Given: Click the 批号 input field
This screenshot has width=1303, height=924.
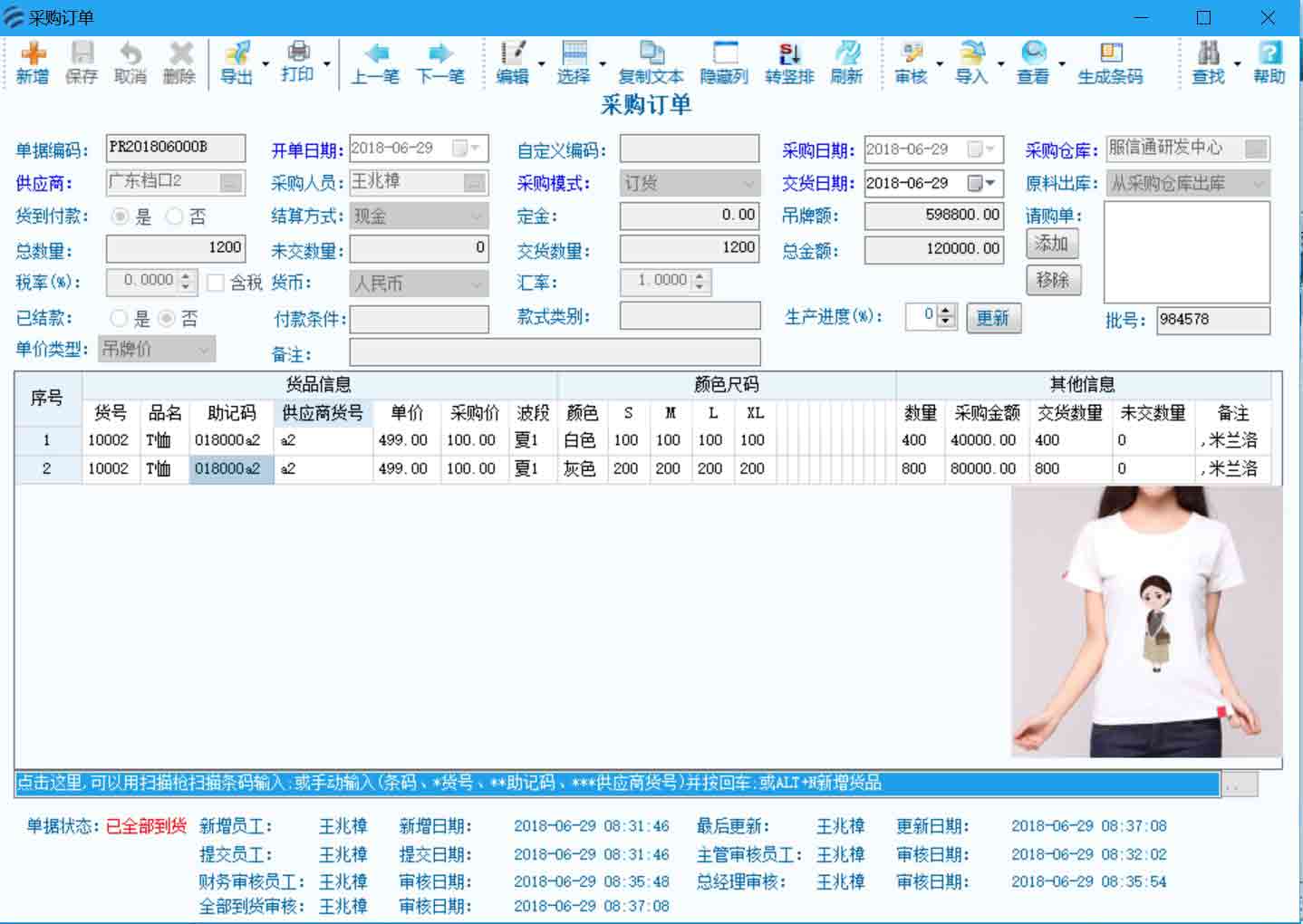Looking at the screenshot, I should [1213, 320].
